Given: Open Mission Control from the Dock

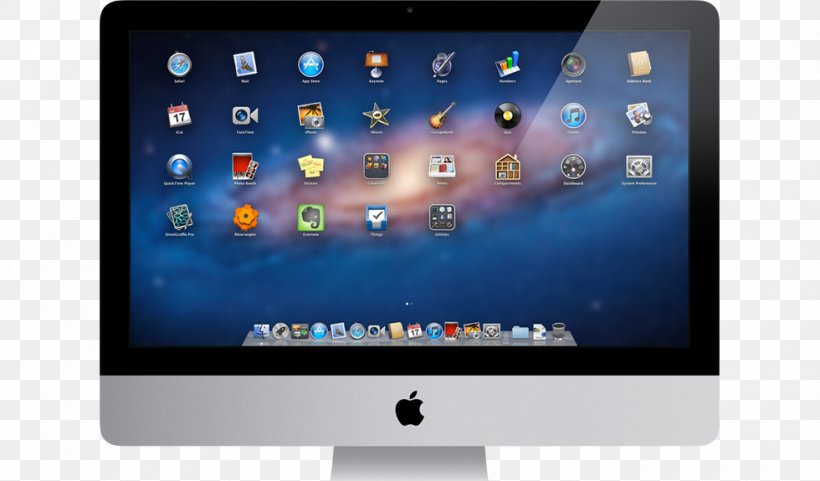Looking at the screenshot, I should point(300,331).
